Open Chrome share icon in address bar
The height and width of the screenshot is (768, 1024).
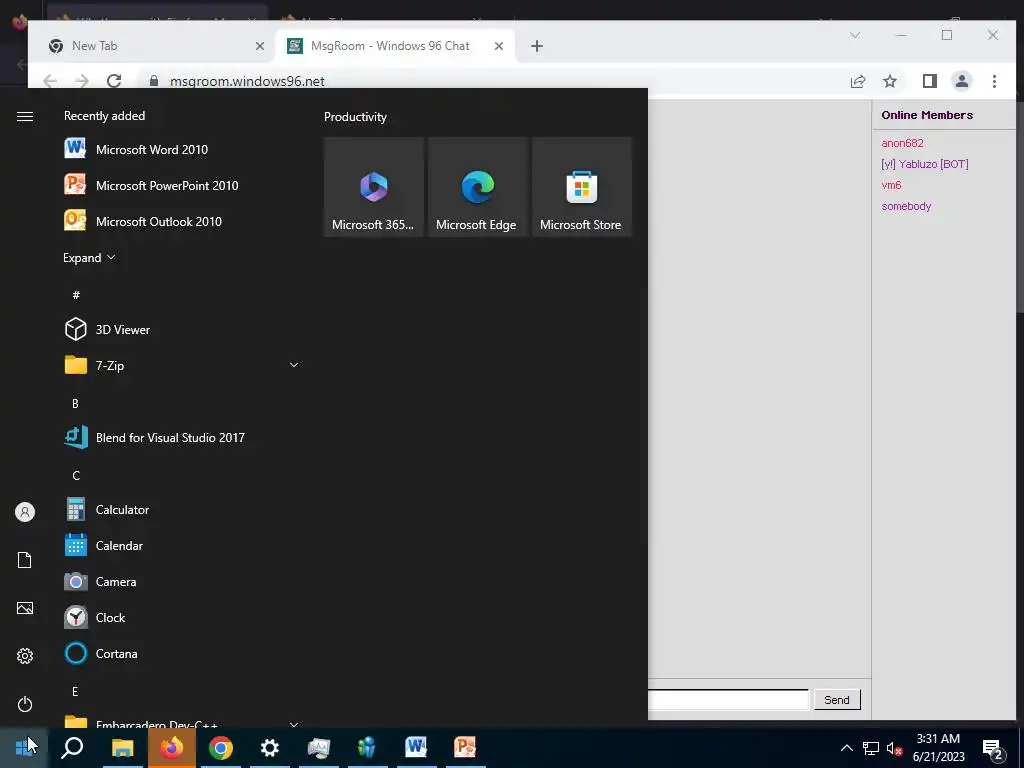857,81
